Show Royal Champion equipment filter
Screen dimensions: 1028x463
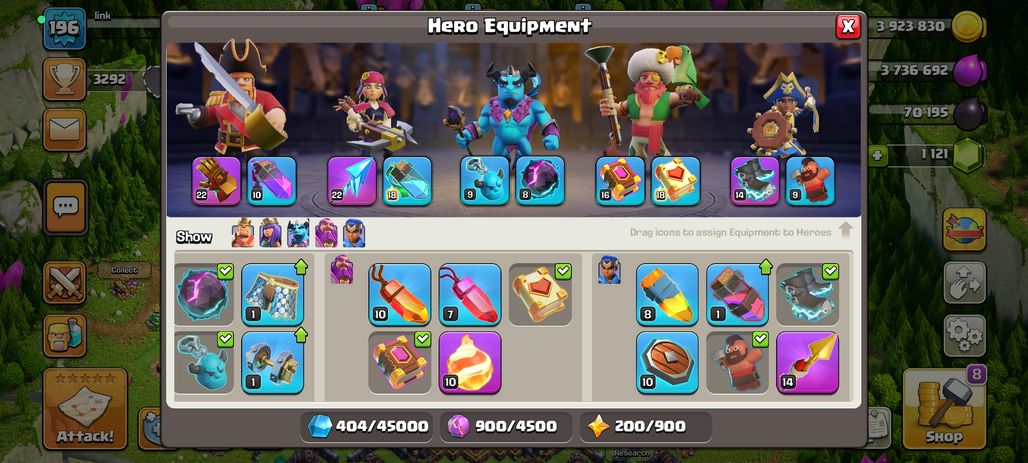353,233
